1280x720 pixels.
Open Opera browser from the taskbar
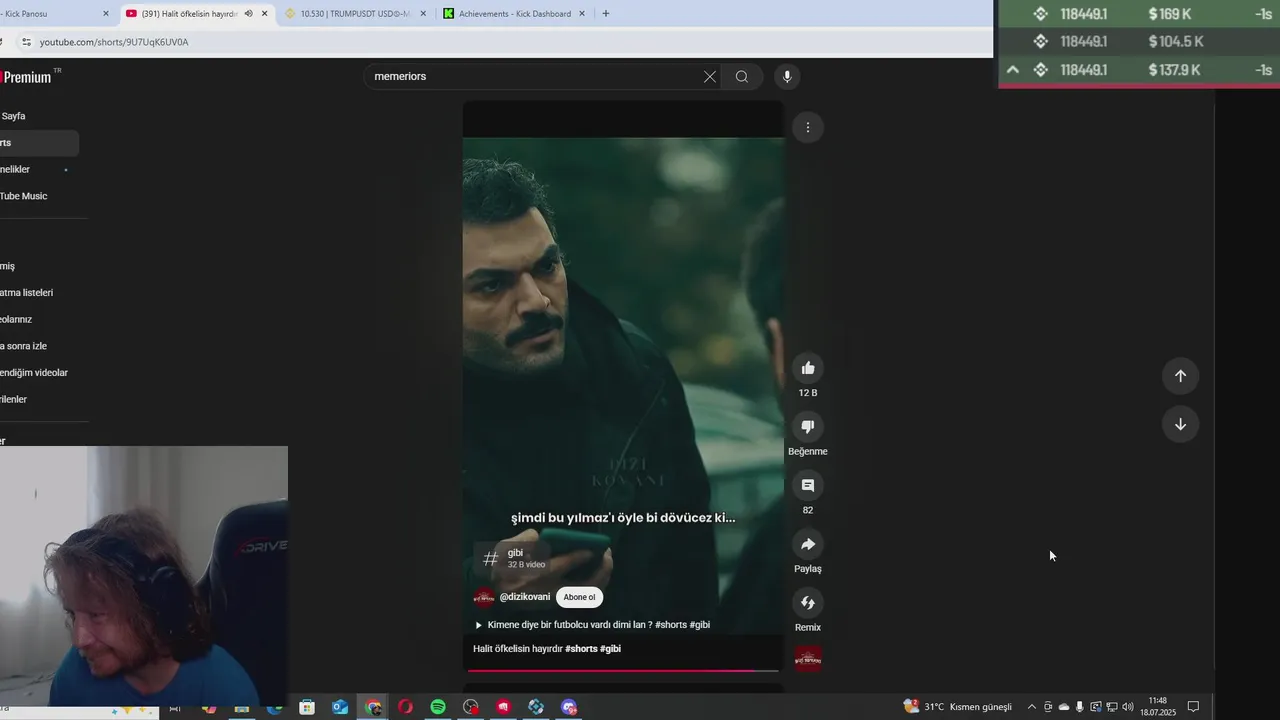pos(405,707)
